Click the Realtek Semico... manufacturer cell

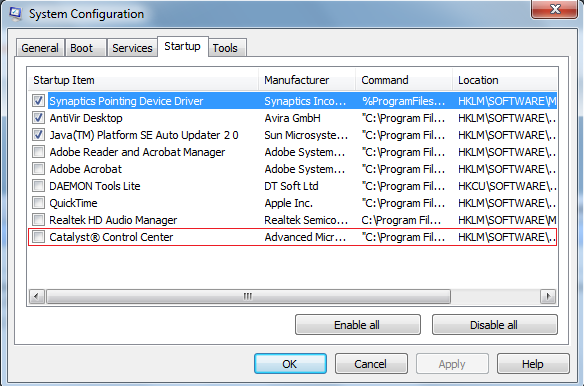(x=306, y=220)
